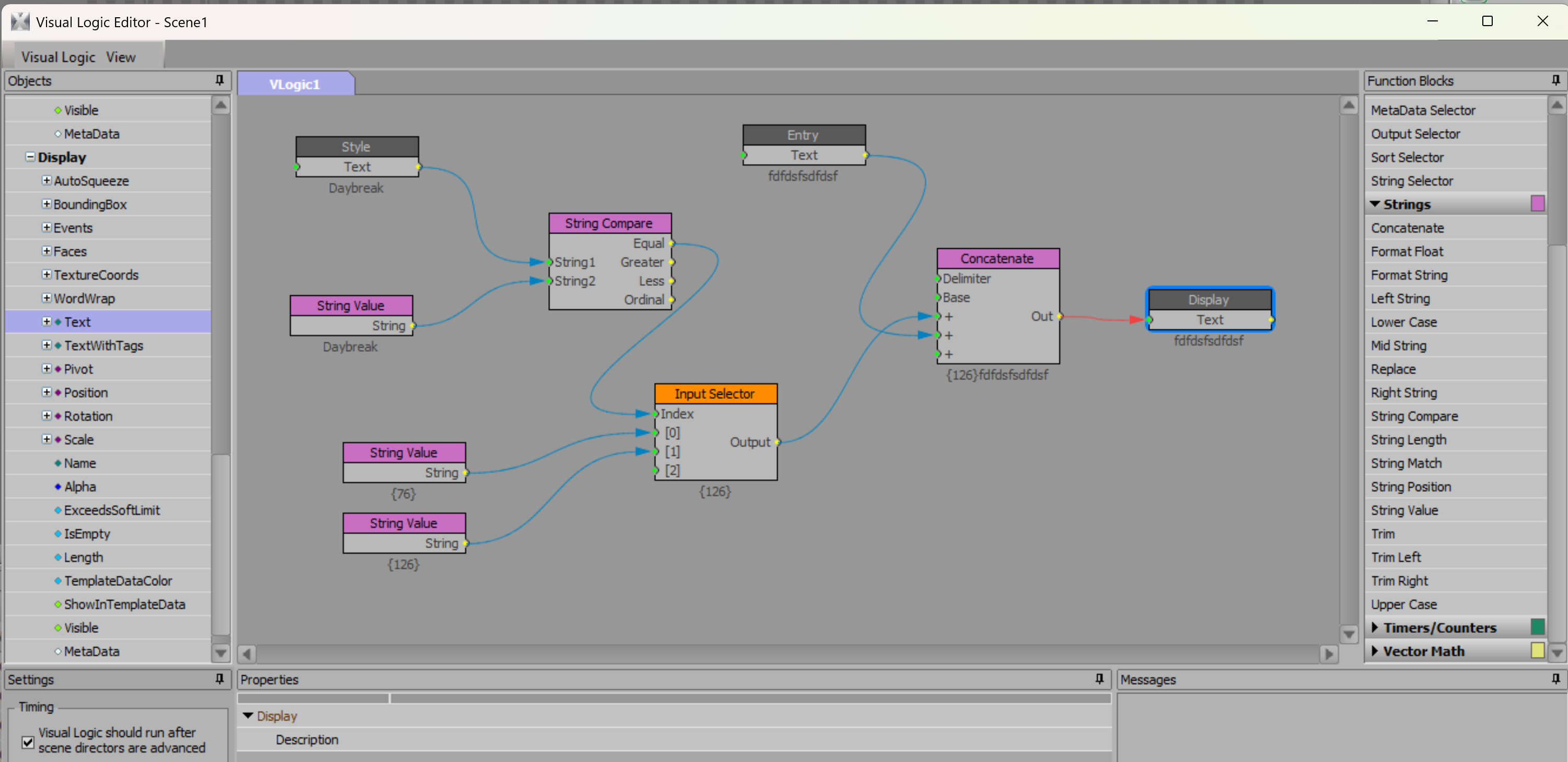Click the pink Strings color swatch

tap(1537, 203)
